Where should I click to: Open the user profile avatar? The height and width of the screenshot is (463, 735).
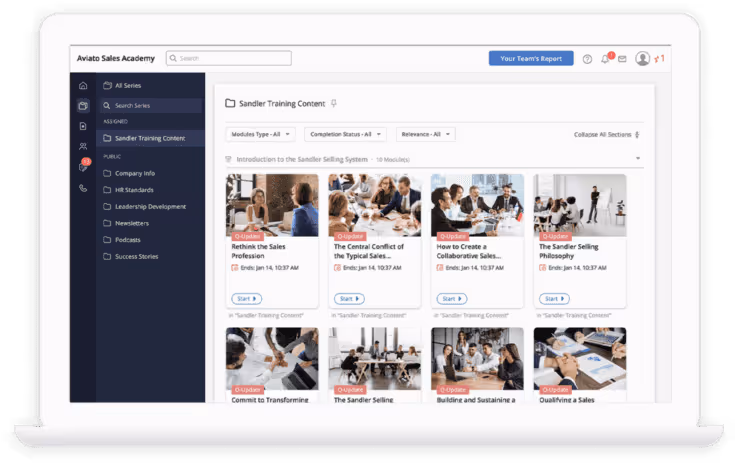coord(643,59)
